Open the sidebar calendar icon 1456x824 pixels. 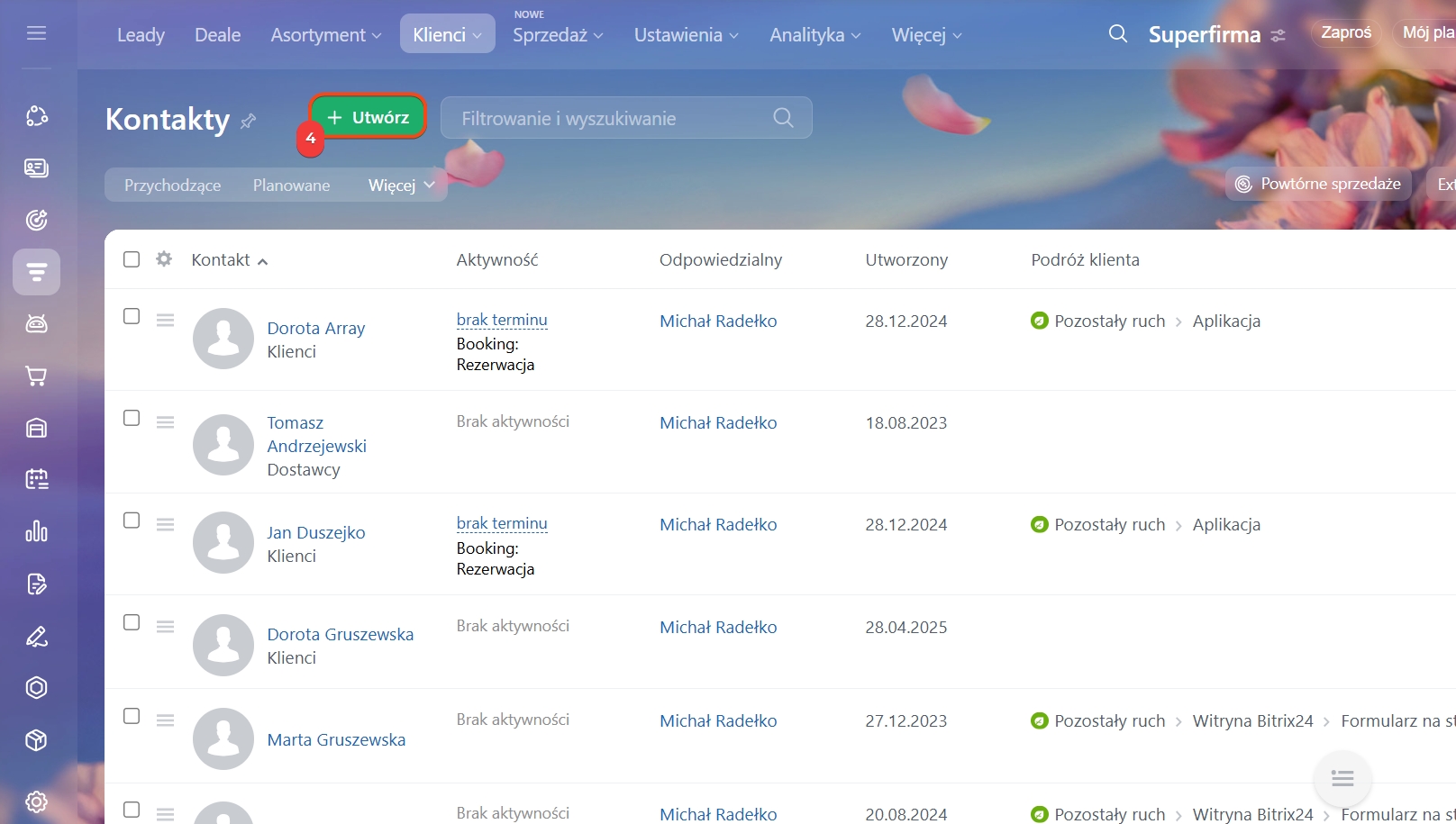36,479
